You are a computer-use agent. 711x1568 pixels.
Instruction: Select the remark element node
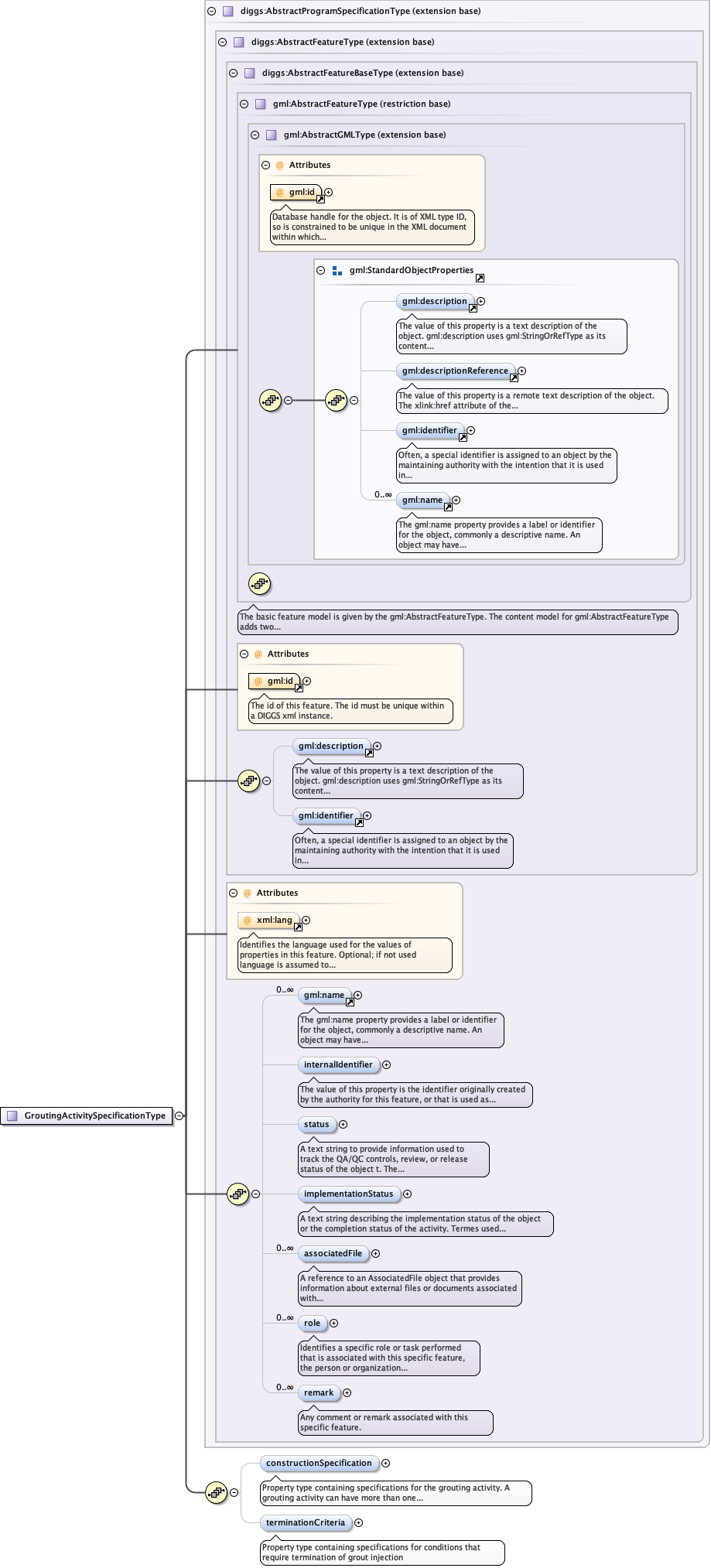click(319, 1392)
